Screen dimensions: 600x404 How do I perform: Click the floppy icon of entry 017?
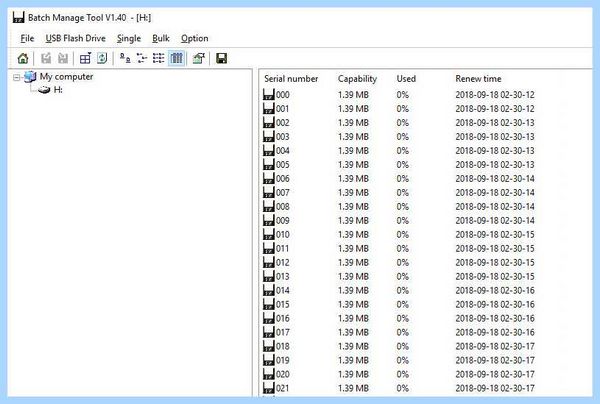[x=269, y=332]
